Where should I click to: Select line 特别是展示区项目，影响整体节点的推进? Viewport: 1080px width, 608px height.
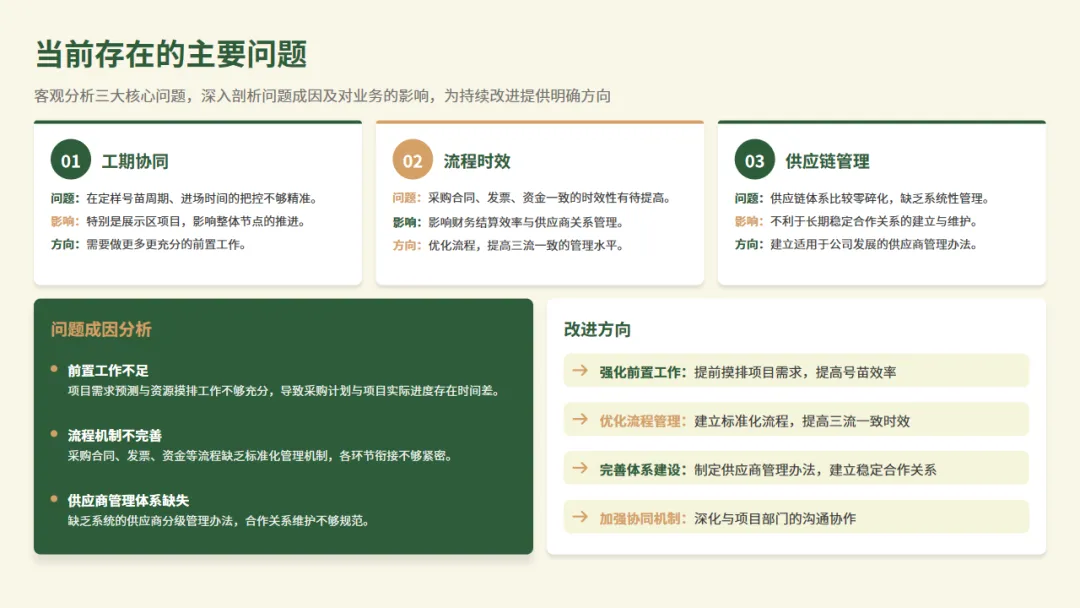[196, 221]
